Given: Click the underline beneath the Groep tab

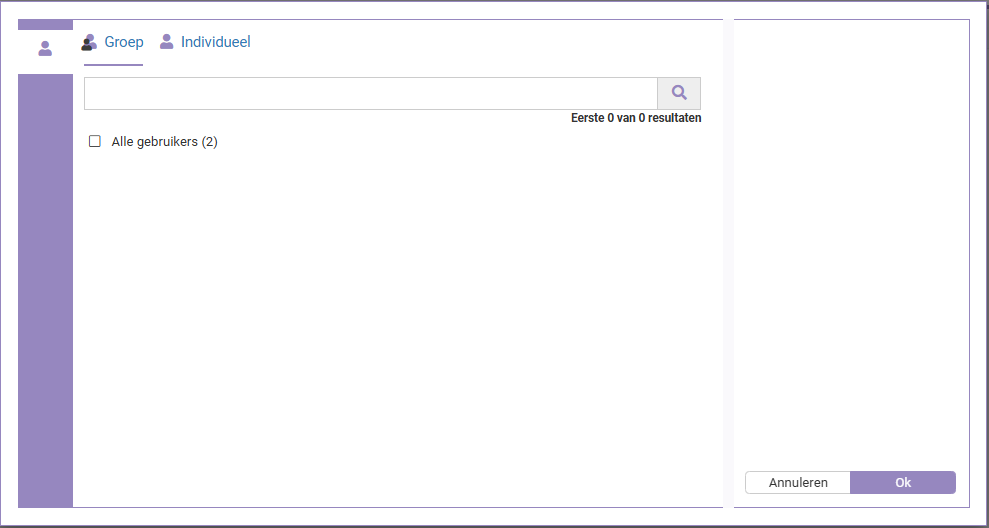Looking at the screenshot, I should pyautogui.click(x=113, y=64).
